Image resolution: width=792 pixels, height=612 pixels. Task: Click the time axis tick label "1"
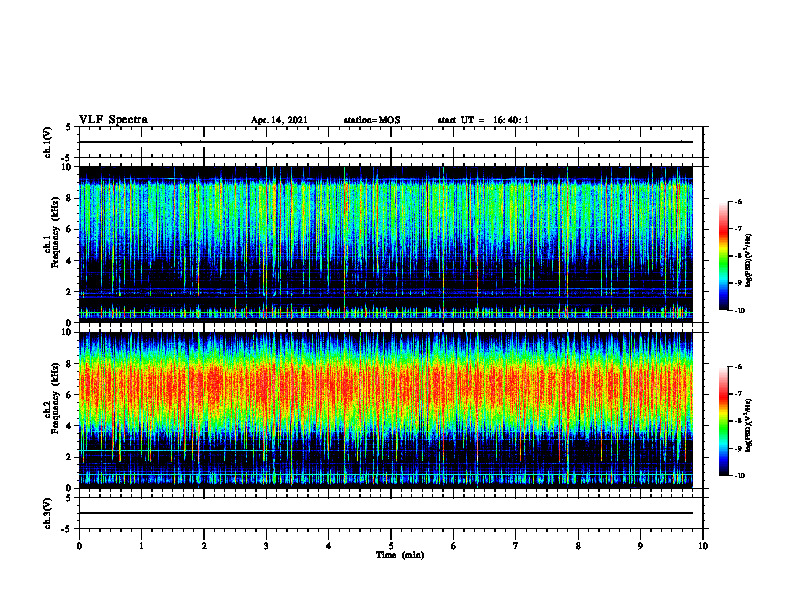141,546
